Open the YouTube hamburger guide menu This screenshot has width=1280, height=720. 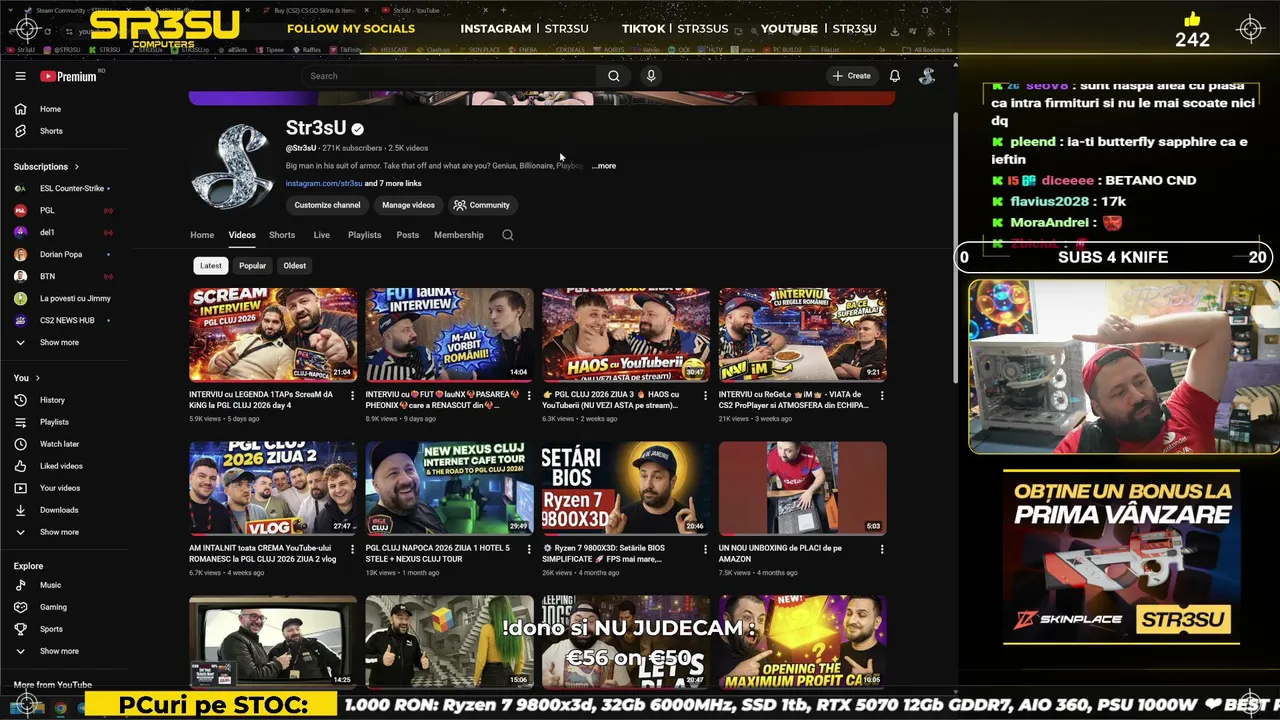[20, 76]
